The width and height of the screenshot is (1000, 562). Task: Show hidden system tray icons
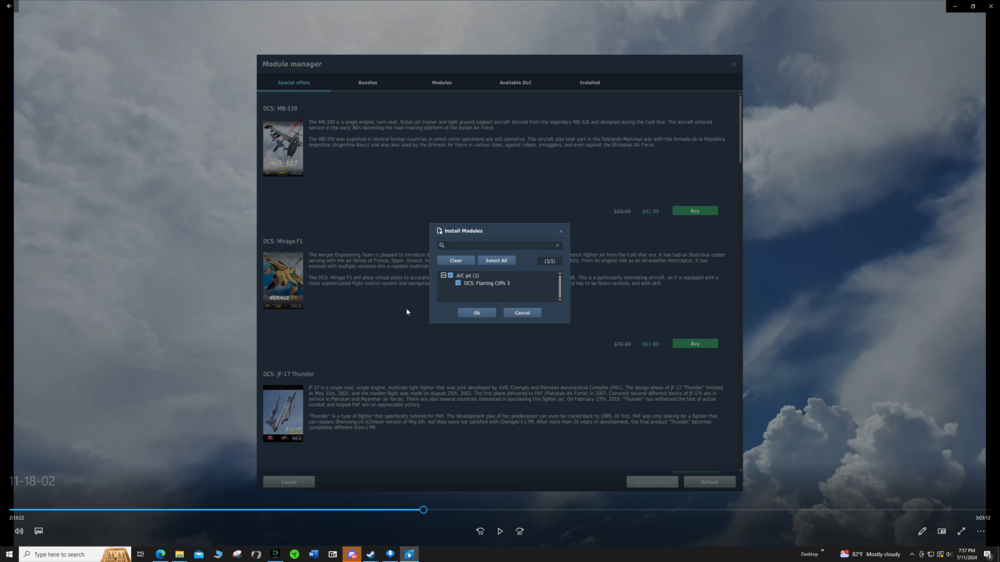tap(912, 554)
